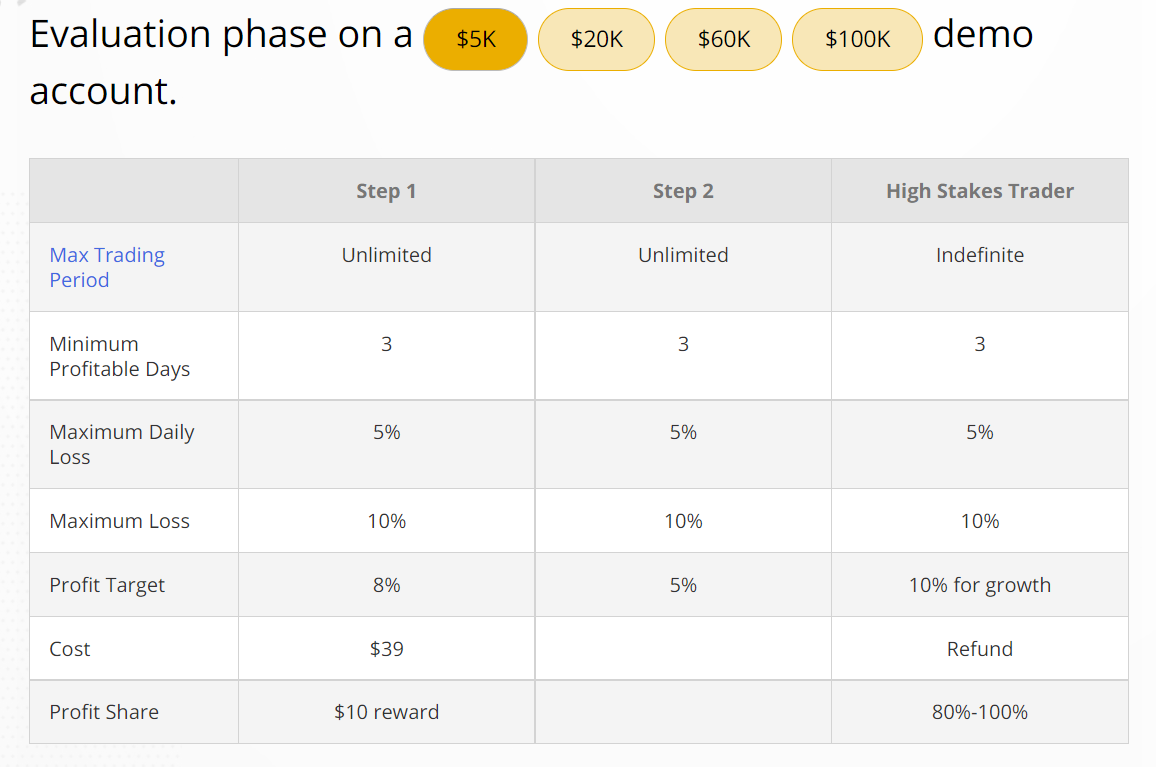Image resolution: width=1156 pixels, height=767 pixels.
Task: Click the Step 1 column header
Action: (386, 191)
